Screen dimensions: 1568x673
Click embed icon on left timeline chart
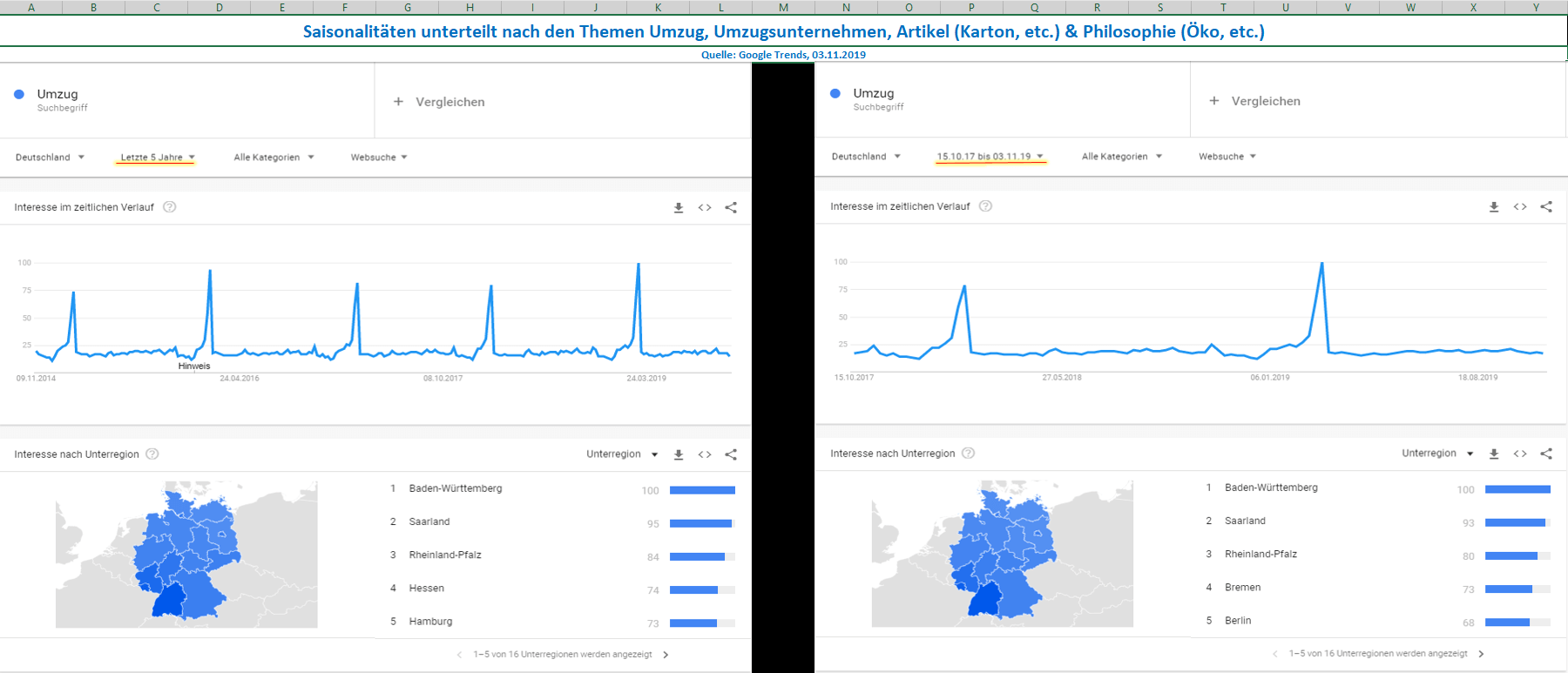pos(705,208)
